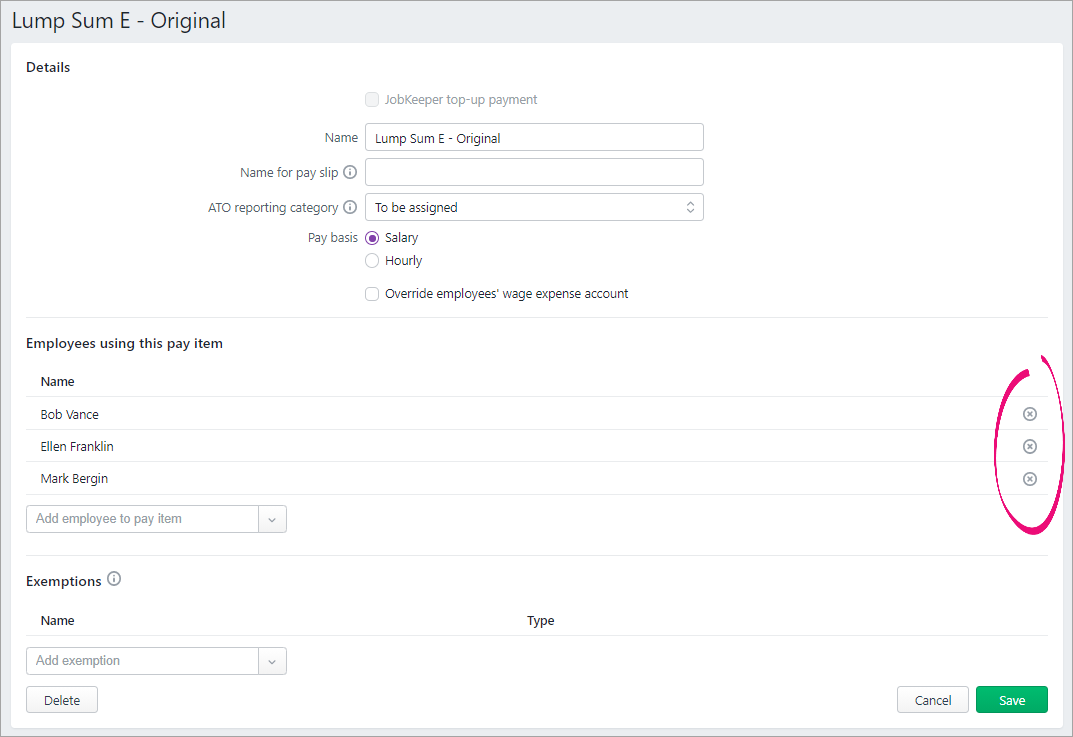
Task: Expand the Add exemption dropdown arrow
Action: pyautogui.click(x=272, y=661)
